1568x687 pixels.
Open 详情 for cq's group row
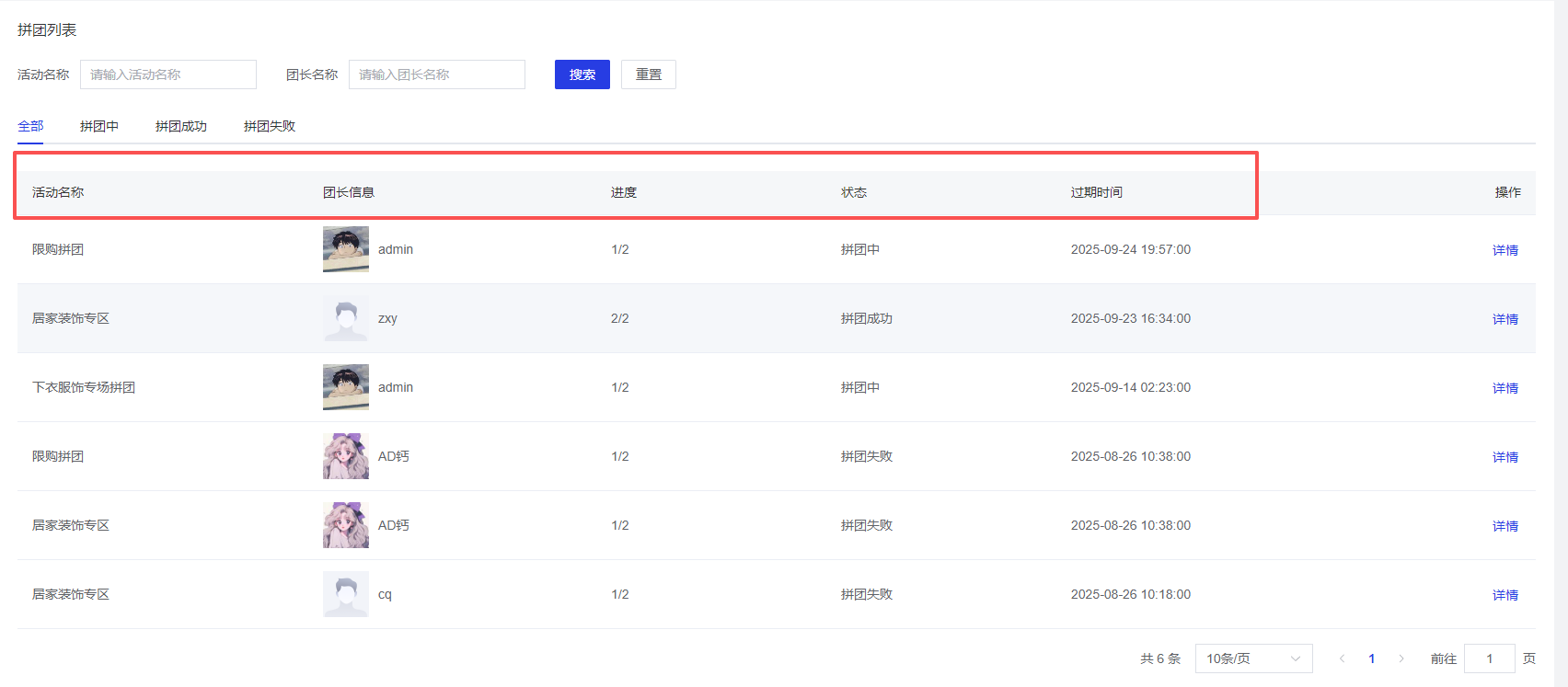click(x=1505, y=595)
